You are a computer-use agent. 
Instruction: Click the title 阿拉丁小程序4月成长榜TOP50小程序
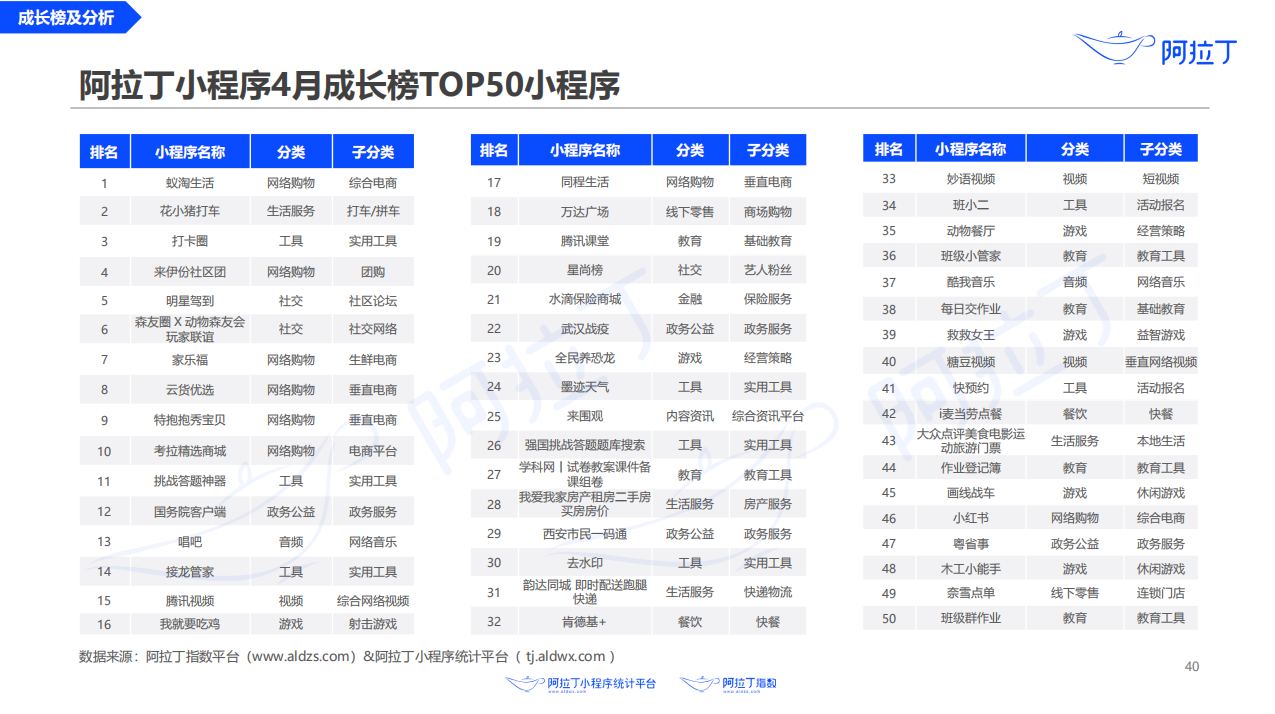349,85
